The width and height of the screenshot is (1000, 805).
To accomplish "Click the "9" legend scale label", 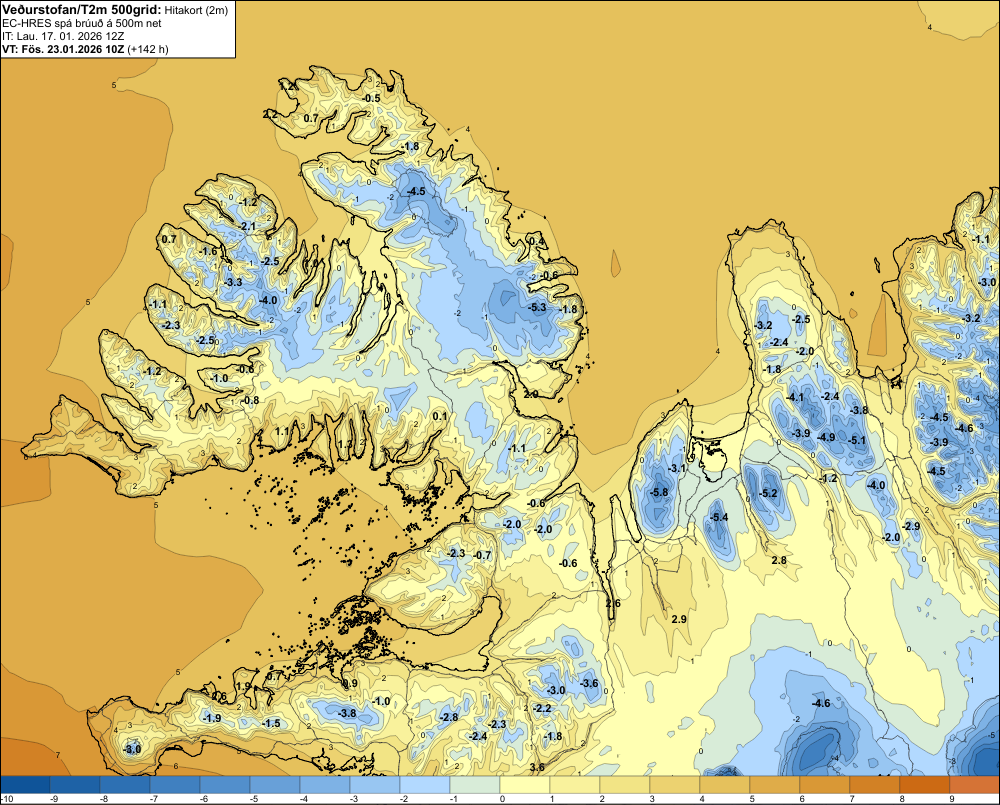I will coord(952,799).
